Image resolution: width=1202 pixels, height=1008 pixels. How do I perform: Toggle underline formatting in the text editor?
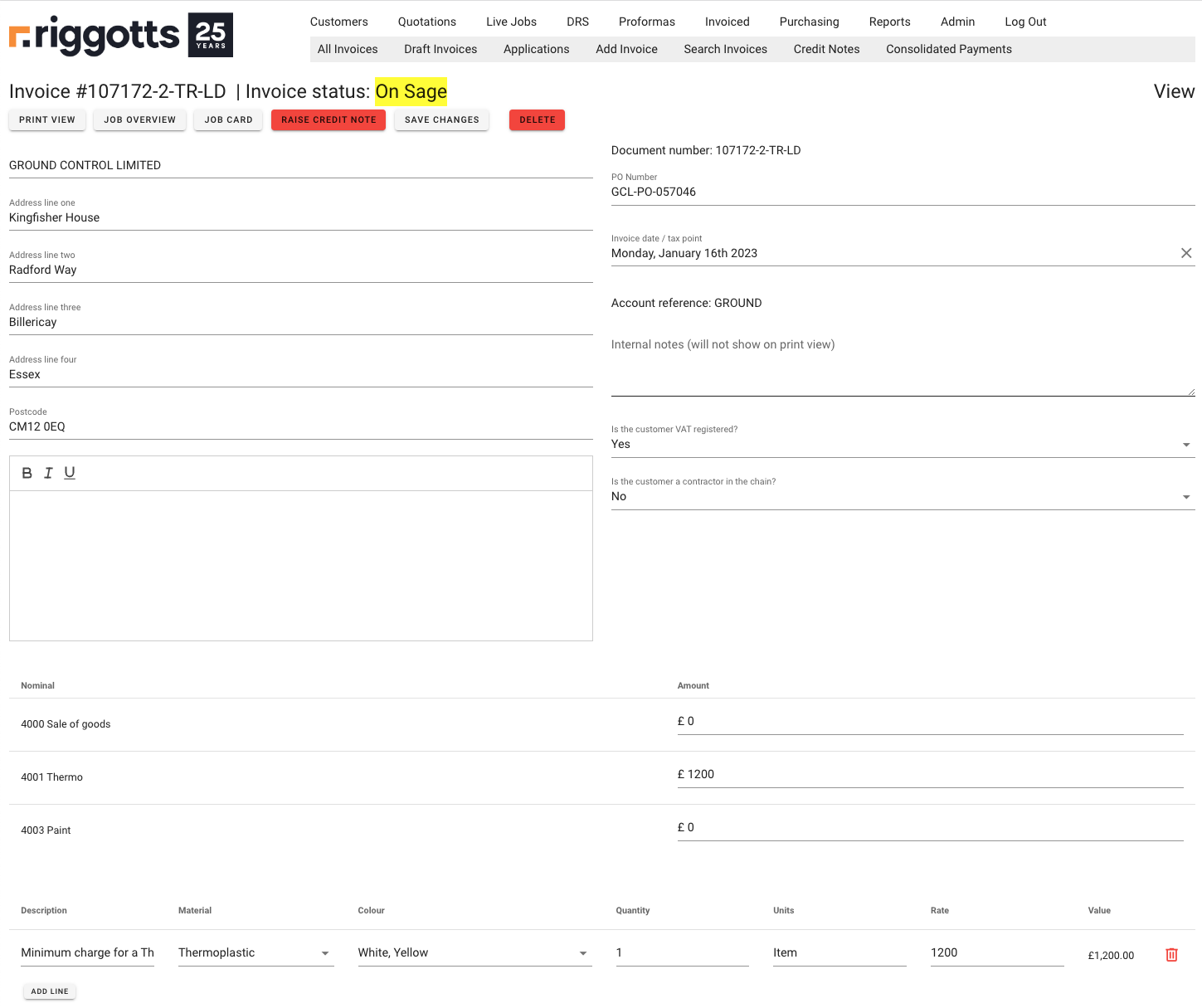(x=70, y=473)
